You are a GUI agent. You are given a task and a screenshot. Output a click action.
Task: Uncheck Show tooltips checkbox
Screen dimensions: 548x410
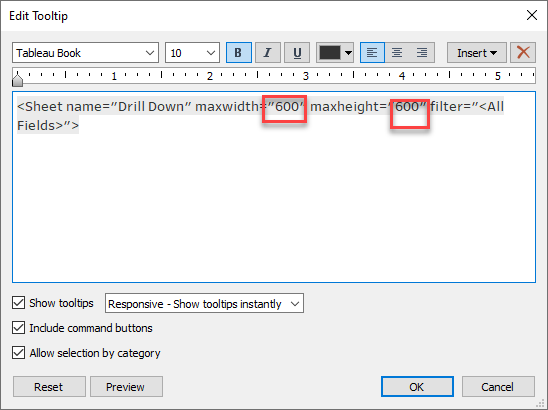click(19, 303)
